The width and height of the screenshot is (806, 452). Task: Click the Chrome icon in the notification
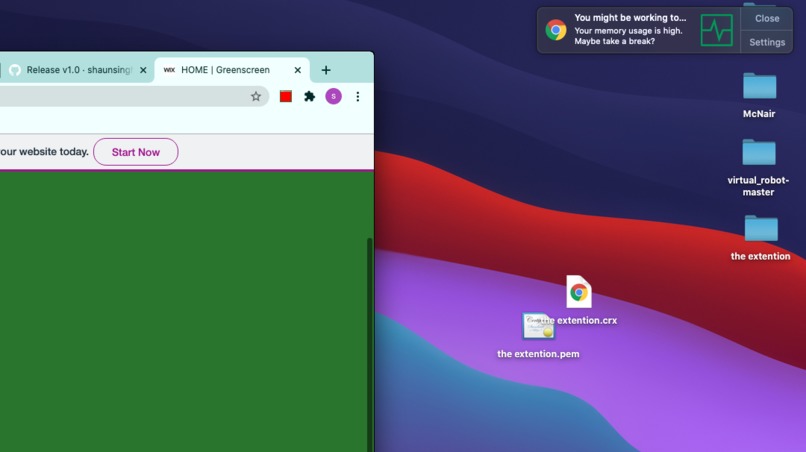(x=556, y=30)
